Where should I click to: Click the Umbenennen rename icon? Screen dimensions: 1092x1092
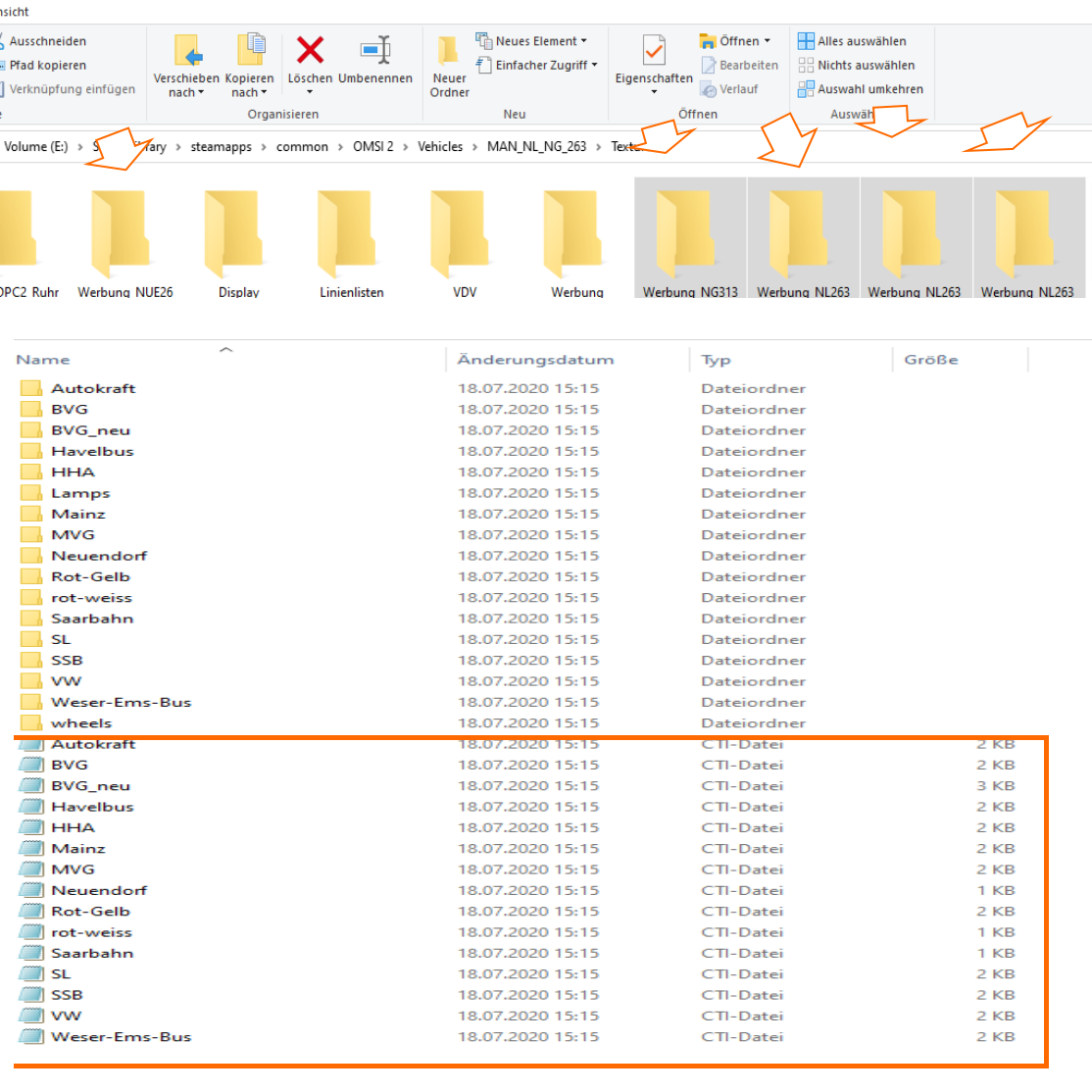pos(375,51)
